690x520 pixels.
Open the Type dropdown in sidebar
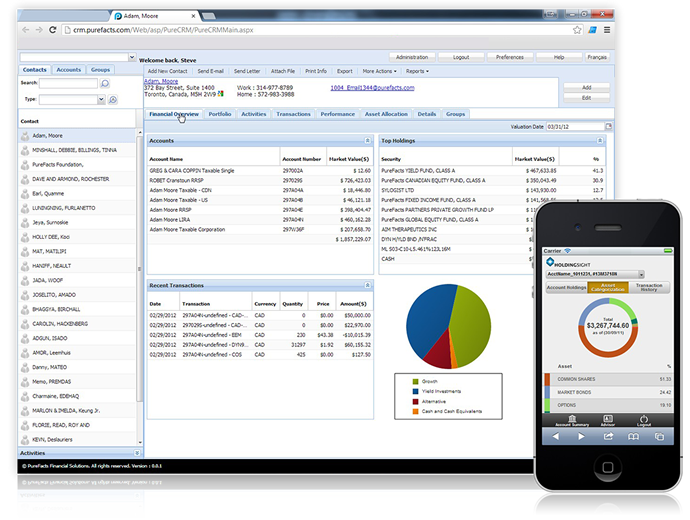(101, 99)
